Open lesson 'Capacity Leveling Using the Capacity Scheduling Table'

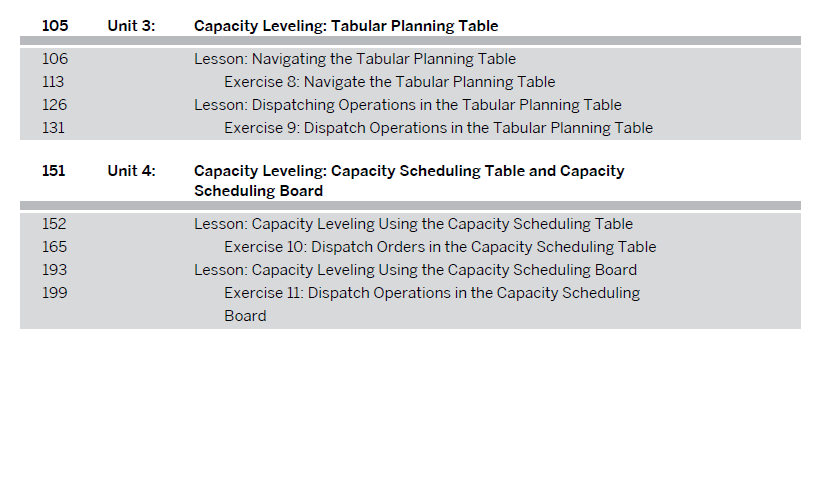413,224
